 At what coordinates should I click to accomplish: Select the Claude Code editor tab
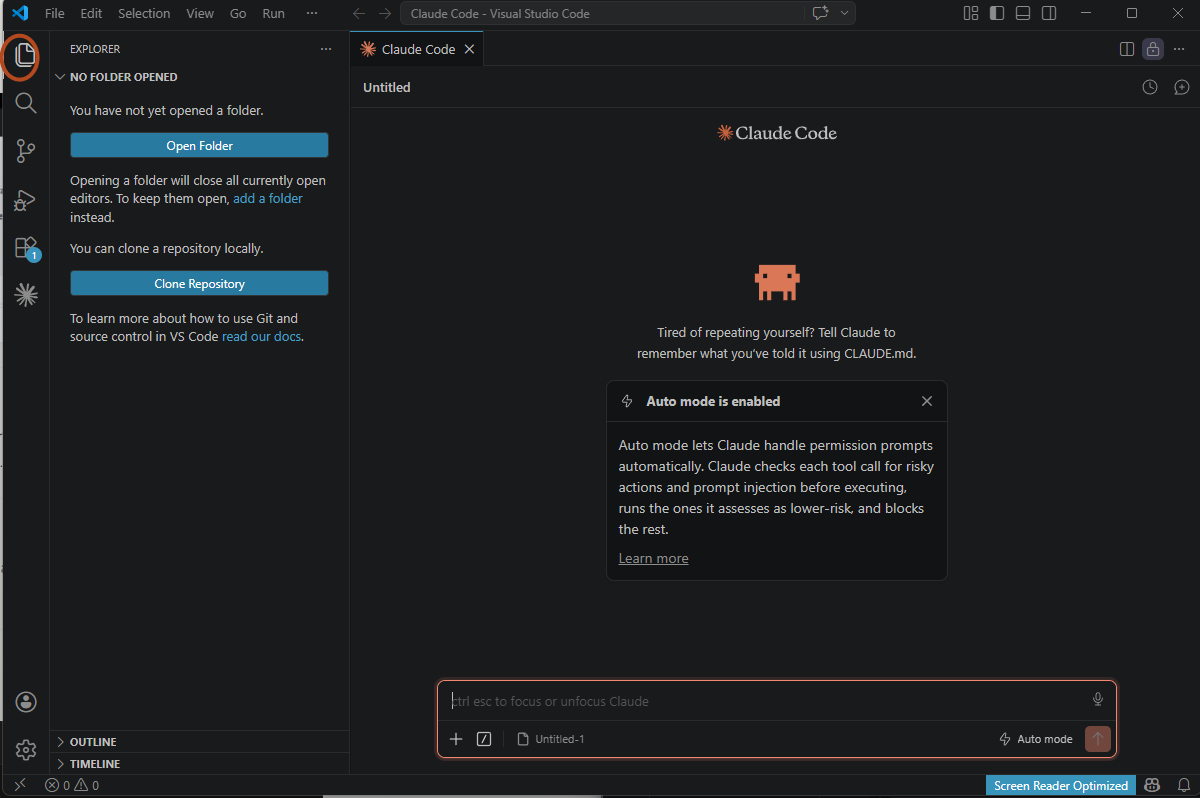click(418, 49)
